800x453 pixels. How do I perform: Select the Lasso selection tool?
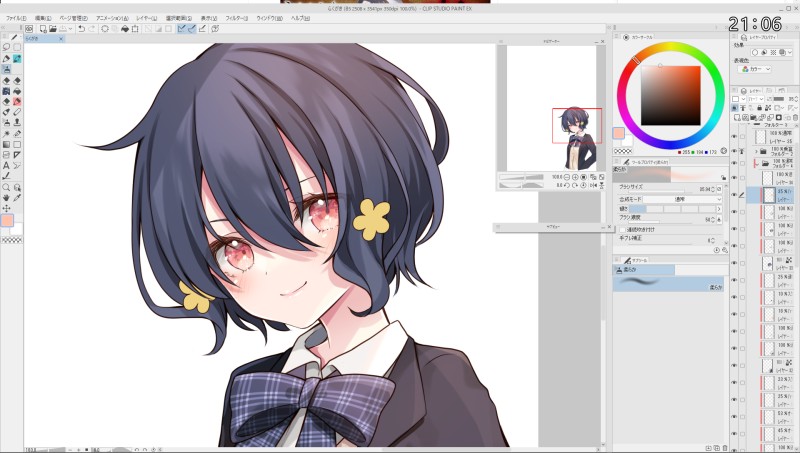tap(6, 47)
